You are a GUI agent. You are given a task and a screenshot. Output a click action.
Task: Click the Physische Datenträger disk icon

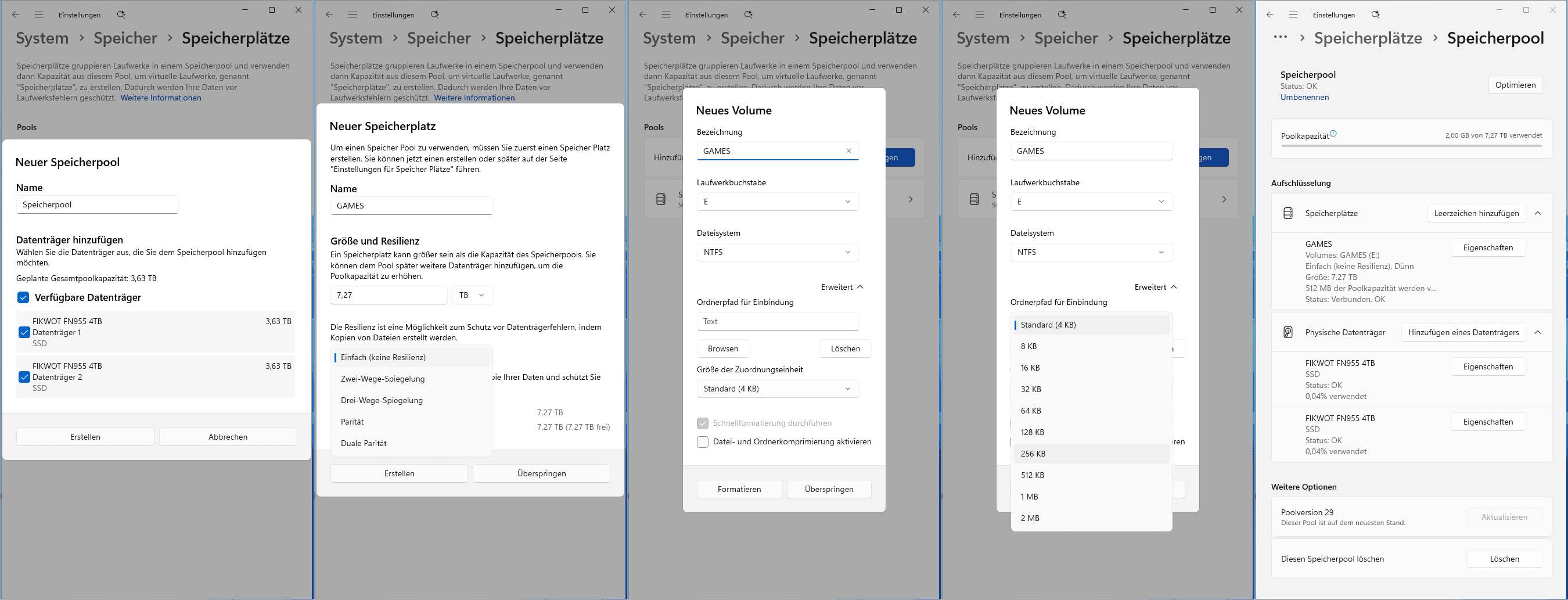click(x=1288, y=332)
